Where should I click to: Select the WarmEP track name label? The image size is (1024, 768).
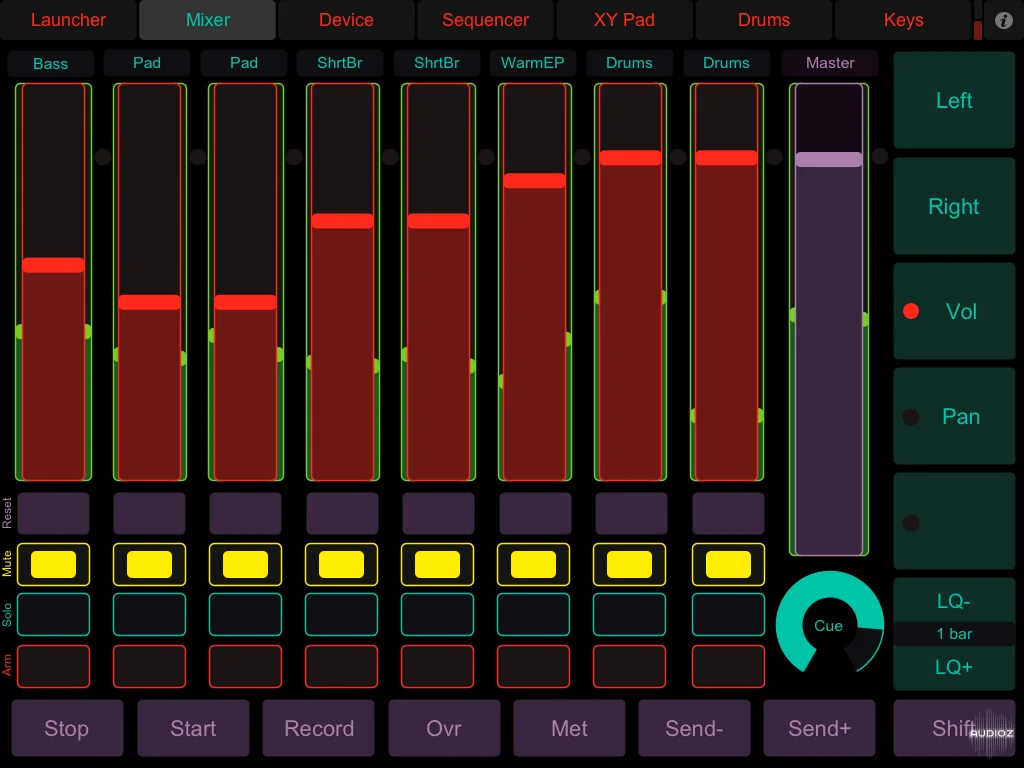click(533, 63)
